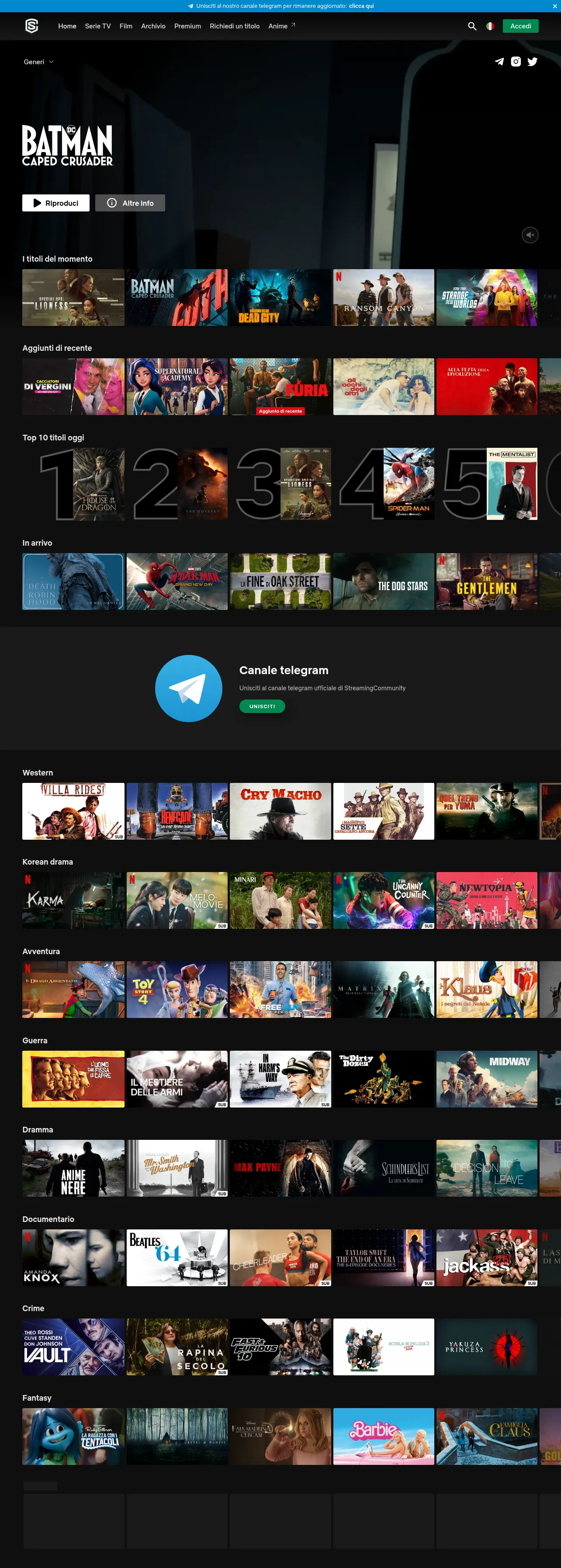Open the Ransom Canyon thumbnail
The height and width of the screenshot is (1568, 561).
(384, 298)
